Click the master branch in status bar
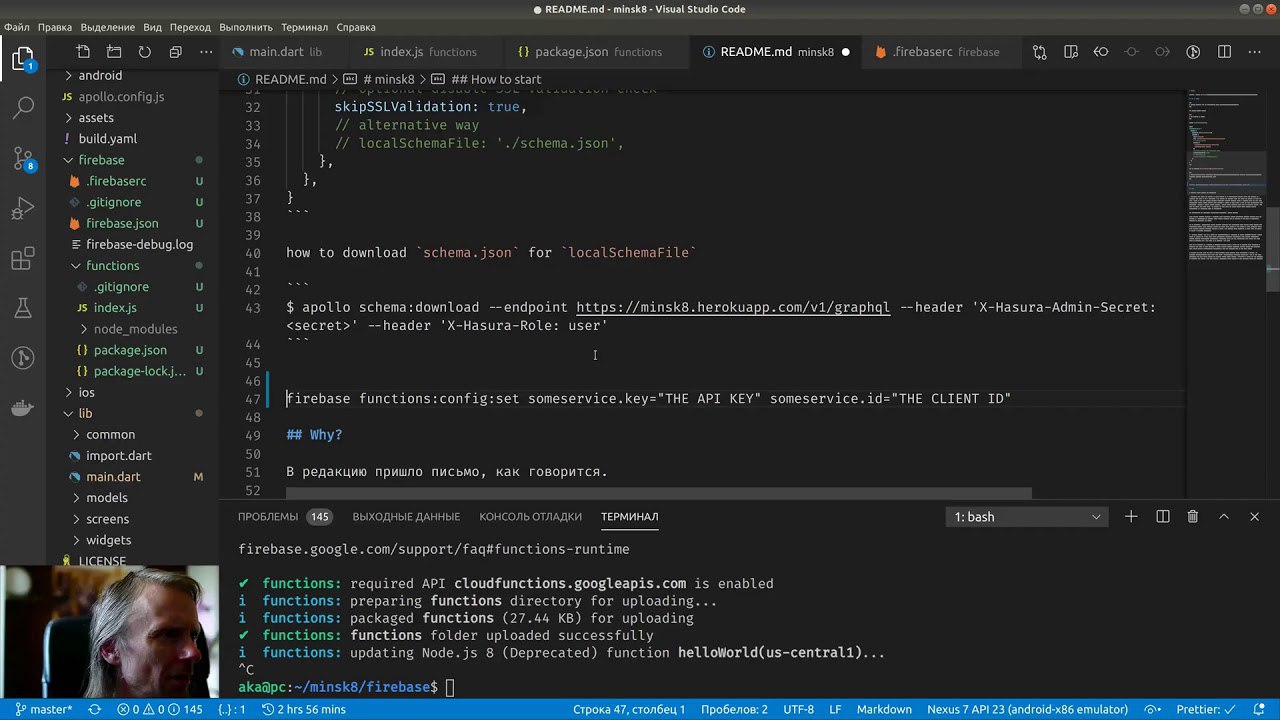The width and height of the screenshot is (1280, 720). click(x=43, y=709)
